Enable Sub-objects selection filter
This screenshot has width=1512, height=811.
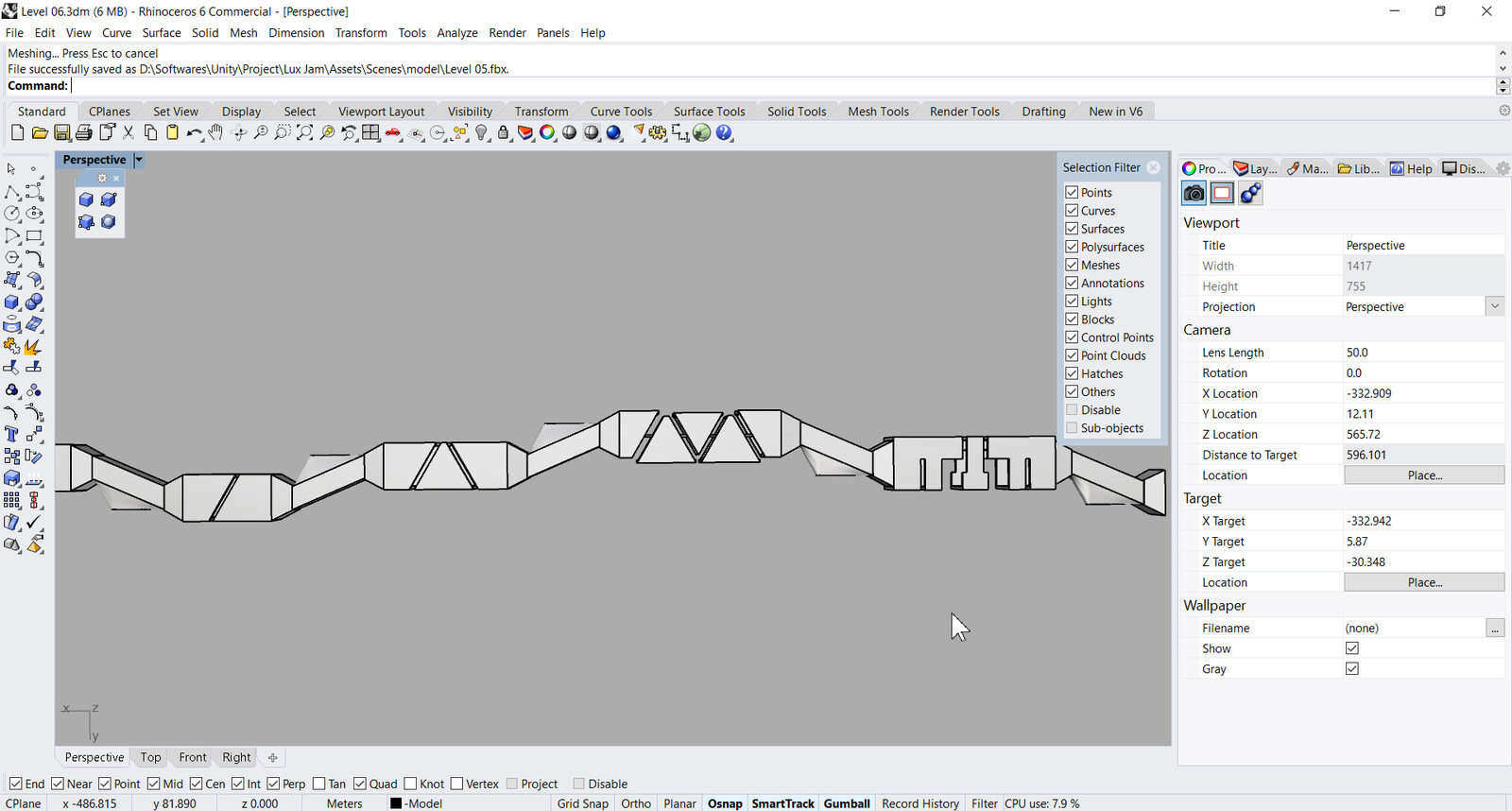pyautogui.click(x=1073, y=428)
